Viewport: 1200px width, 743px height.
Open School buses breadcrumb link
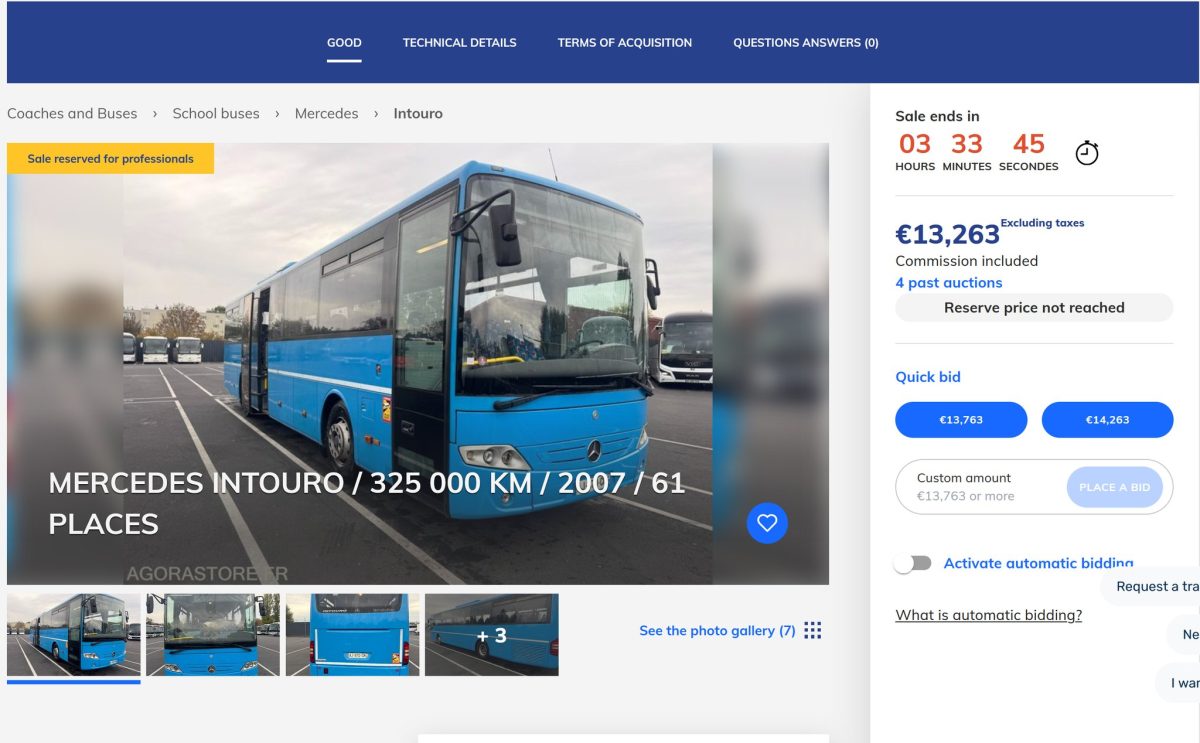[216, 113]
